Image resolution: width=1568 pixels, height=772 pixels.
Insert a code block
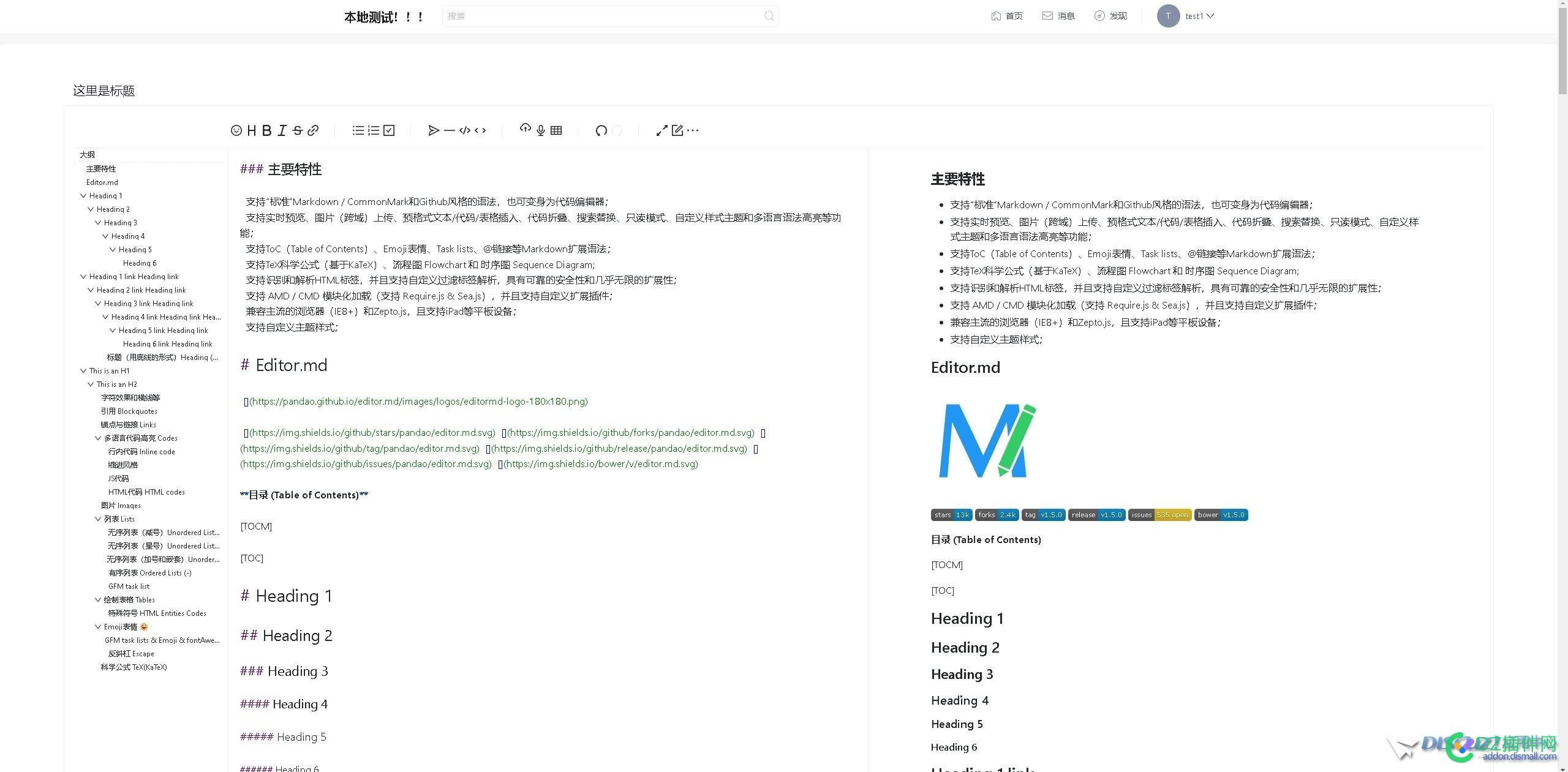(465, 130)
